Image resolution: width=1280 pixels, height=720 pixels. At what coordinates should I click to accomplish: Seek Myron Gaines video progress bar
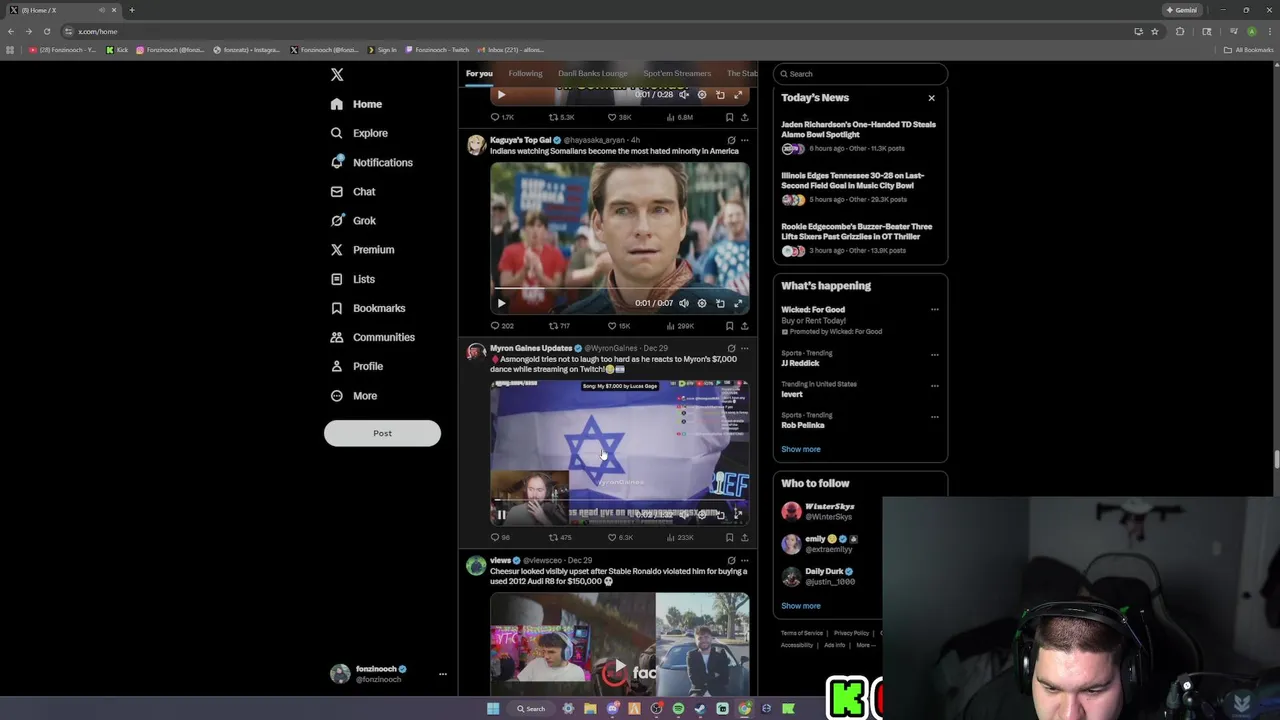[619, 502]
